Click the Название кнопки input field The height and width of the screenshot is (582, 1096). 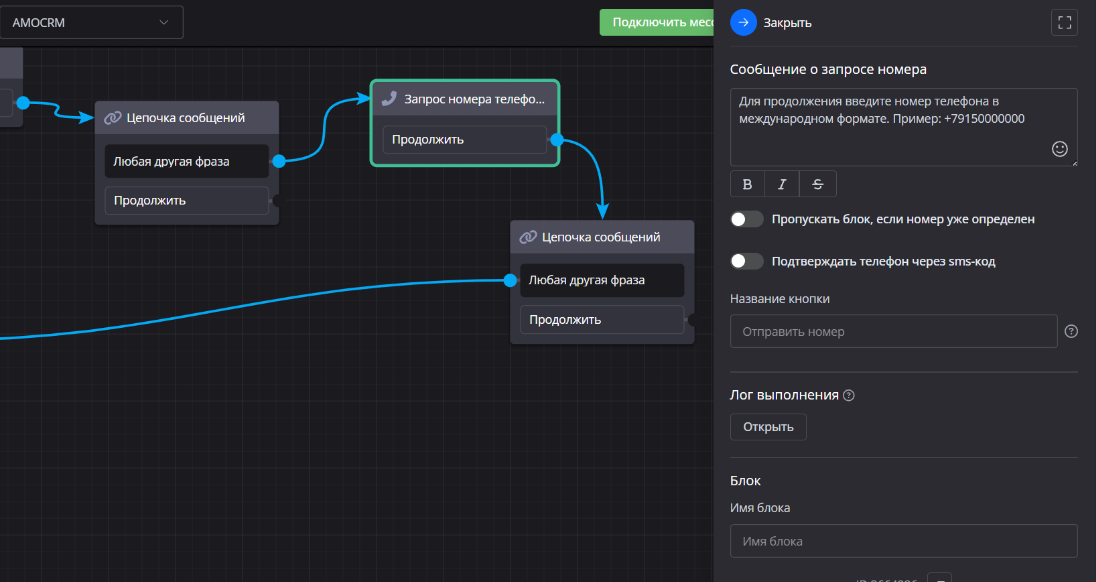[893, 331]
